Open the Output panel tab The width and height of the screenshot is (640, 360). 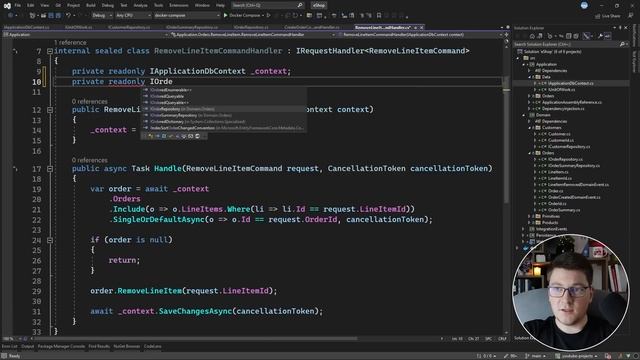tap(28, 347)
